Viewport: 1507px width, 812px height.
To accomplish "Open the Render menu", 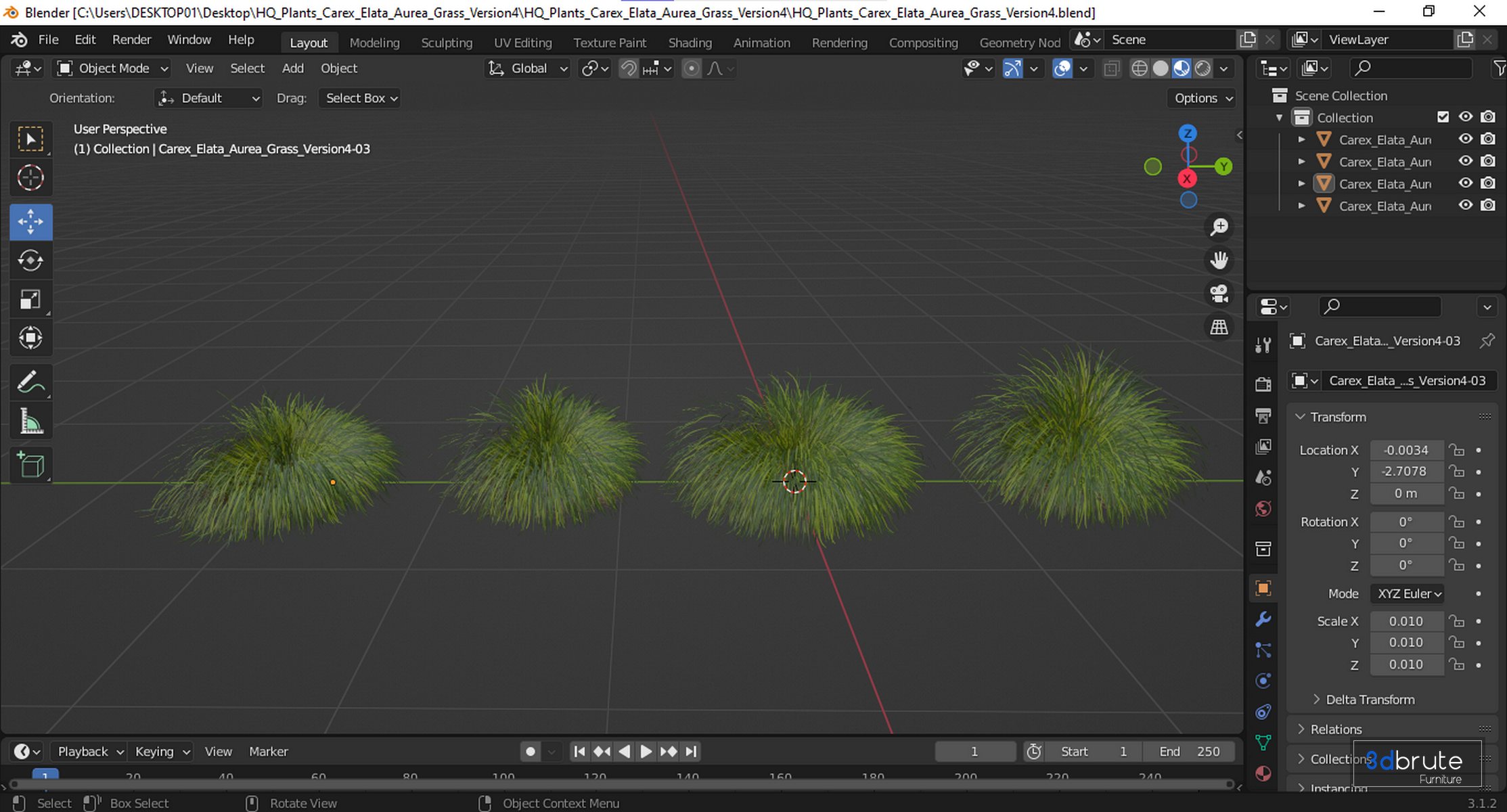I will tap(131, 39).
